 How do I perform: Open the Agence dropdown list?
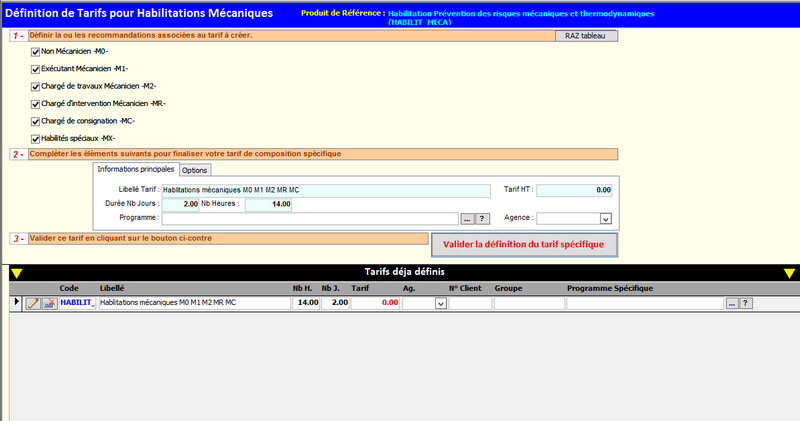[x=605, y=218]
